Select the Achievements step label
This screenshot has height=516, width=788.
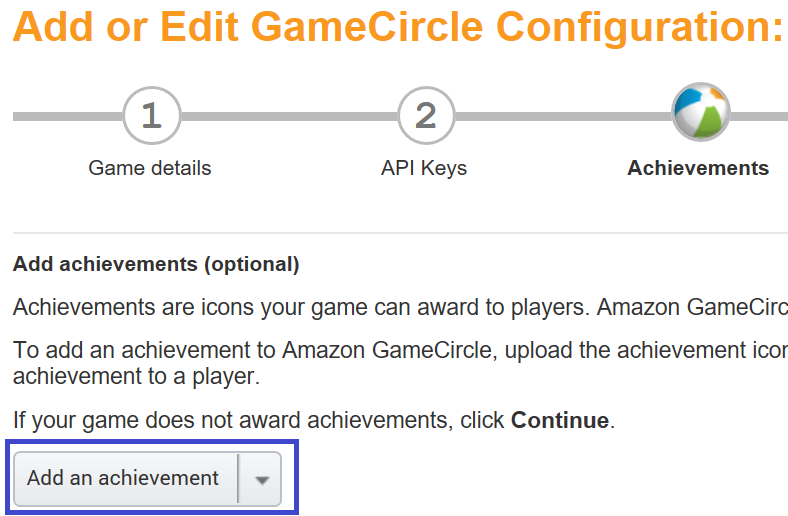tap(698, 168)
